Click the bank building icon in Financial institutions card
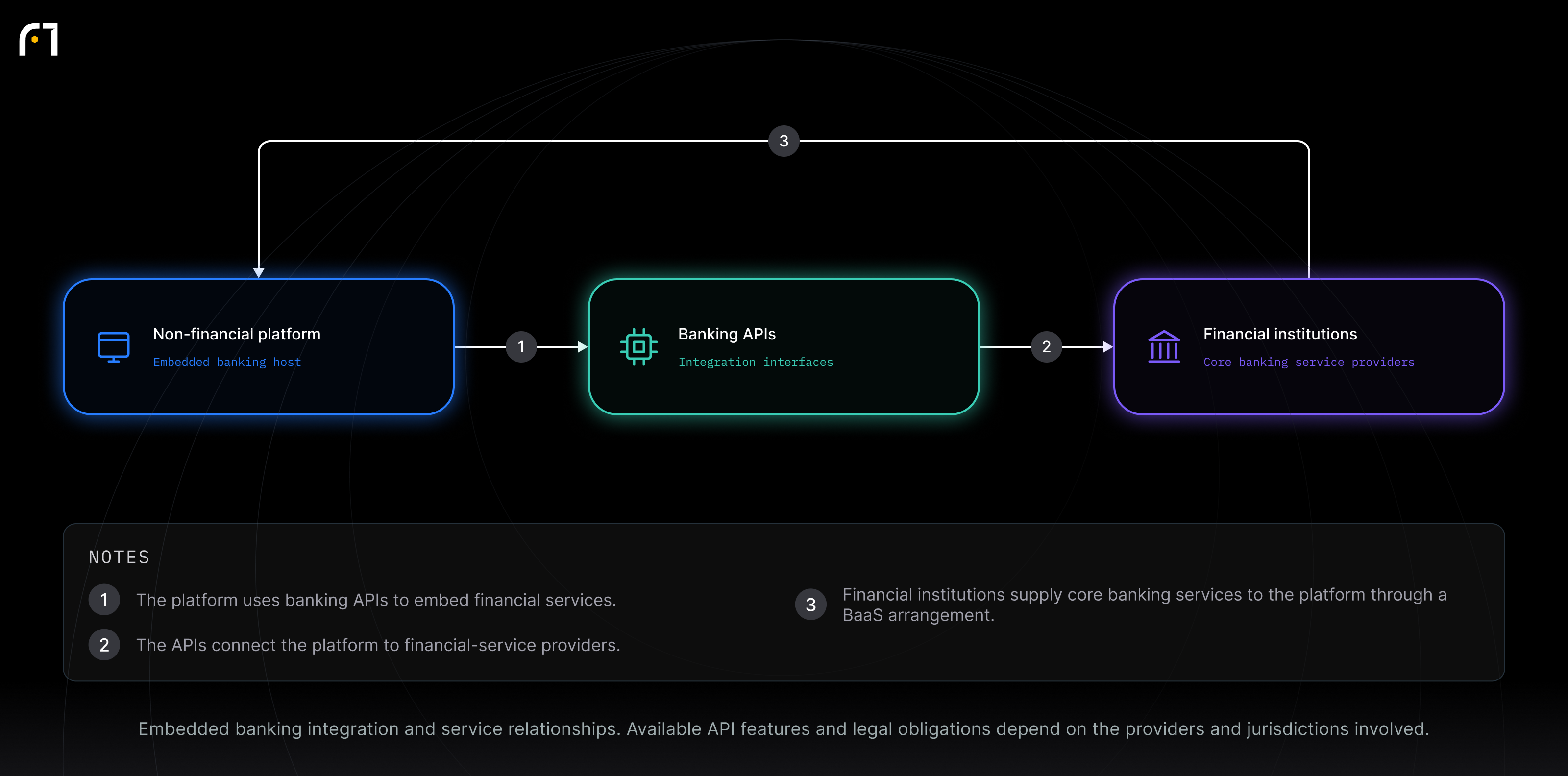Screen dimensions: 1568x776 tap(1164, 347)
